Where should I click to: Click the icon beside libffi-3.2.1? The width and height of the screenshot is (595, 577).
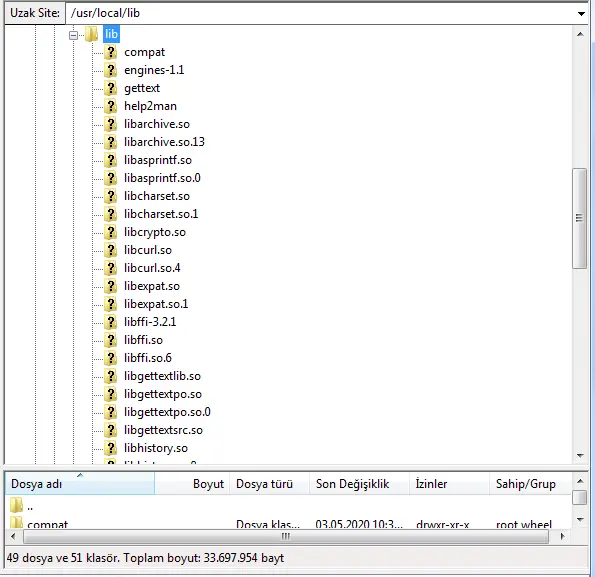pos(110,322)
